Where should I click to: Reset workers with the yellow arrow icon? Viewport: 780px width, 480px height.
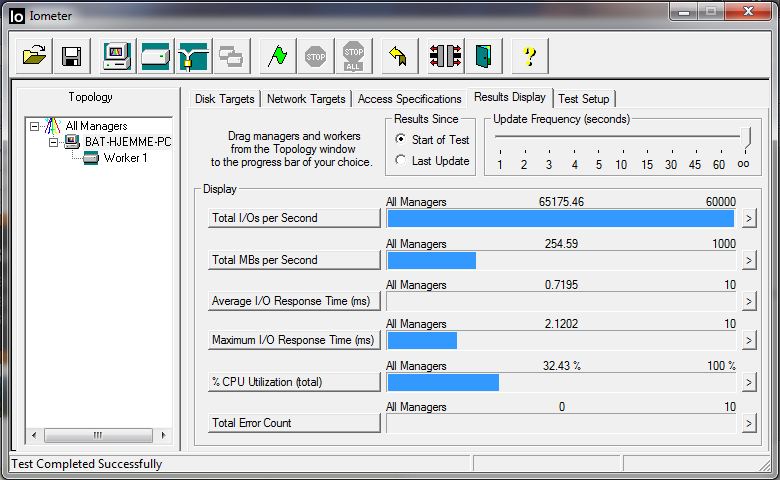coord(399,56)
